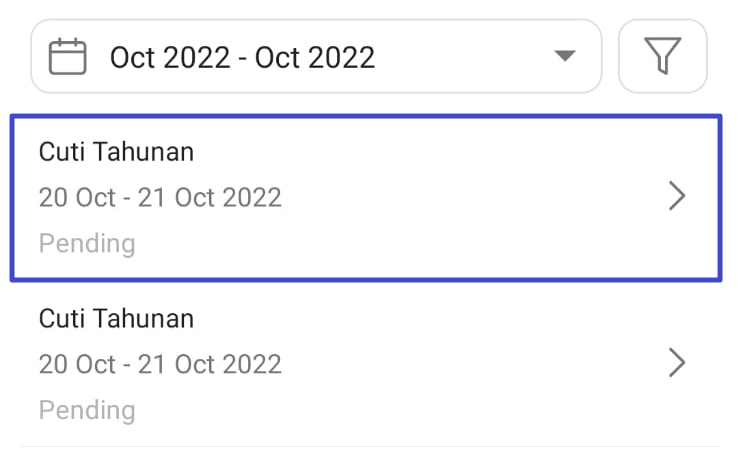This screenshot has width=738, height=472.
Task: Select Pending status in the bottom entry
Action: [87, 409]
